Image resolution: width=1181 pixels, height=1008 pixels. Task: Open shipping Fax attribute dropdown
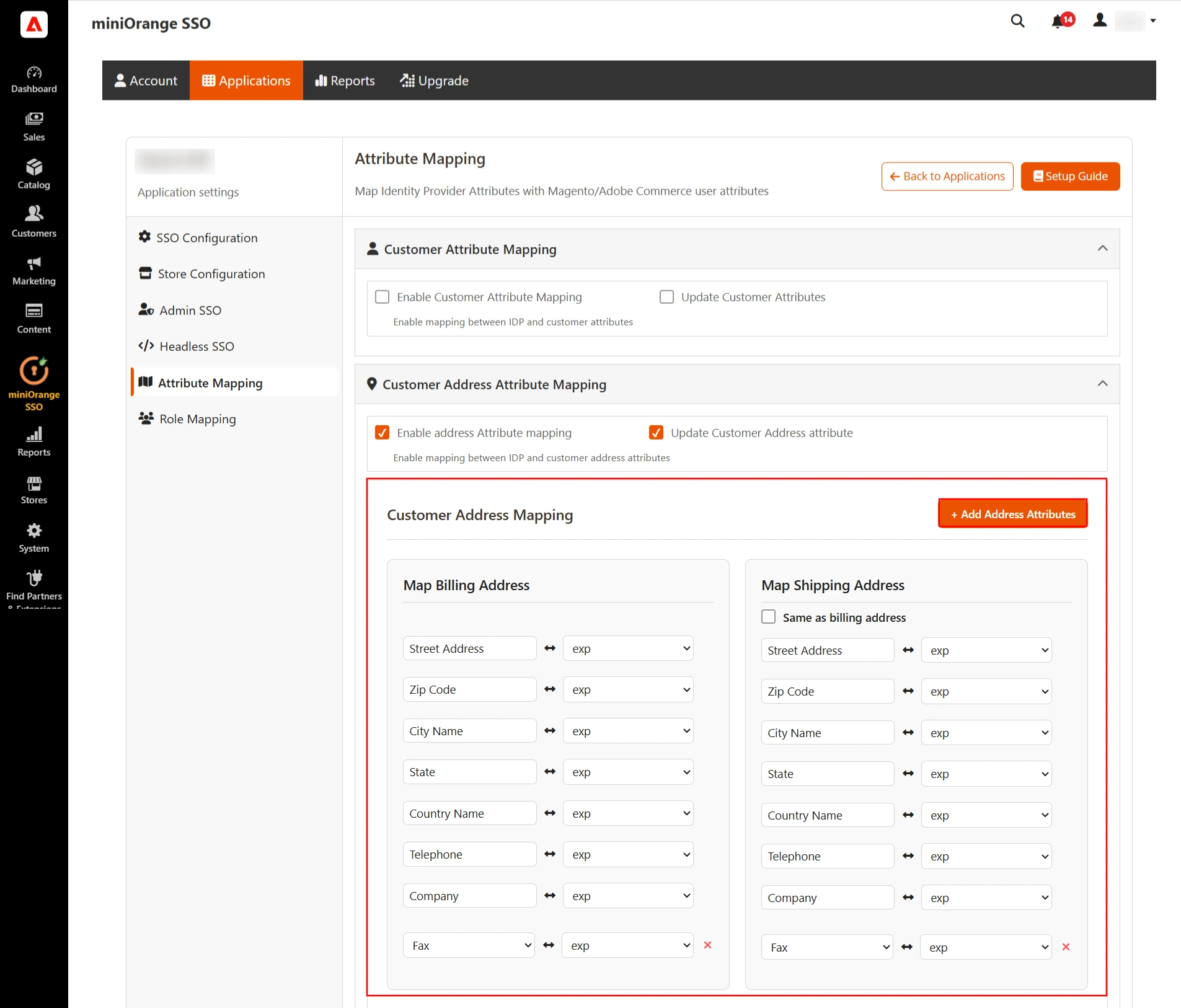coord(827,947)
